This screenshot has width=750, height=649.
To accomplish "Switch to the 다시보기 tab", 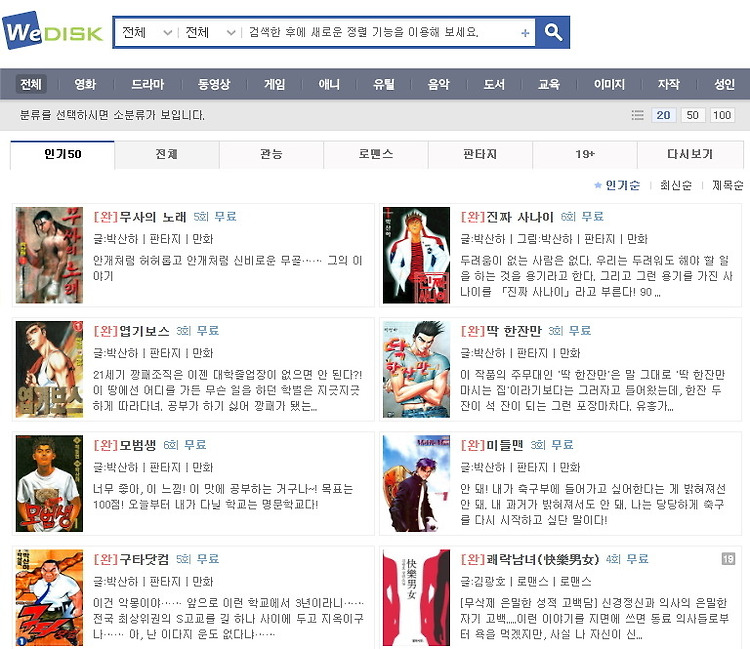I will tap(690, 154).
